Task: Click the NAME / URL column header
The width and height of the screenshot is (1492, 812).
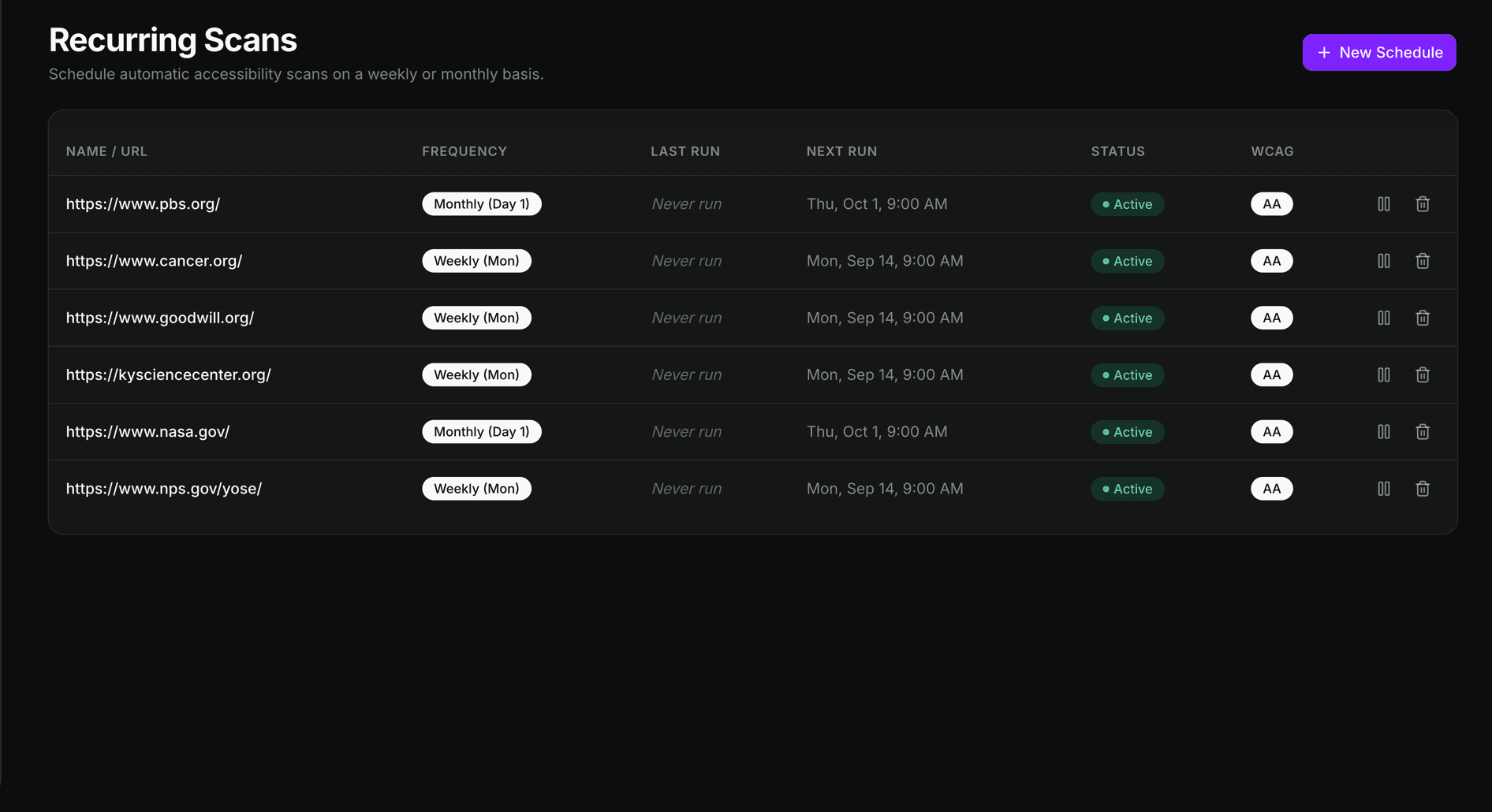Action: click(x=106, y=151)
